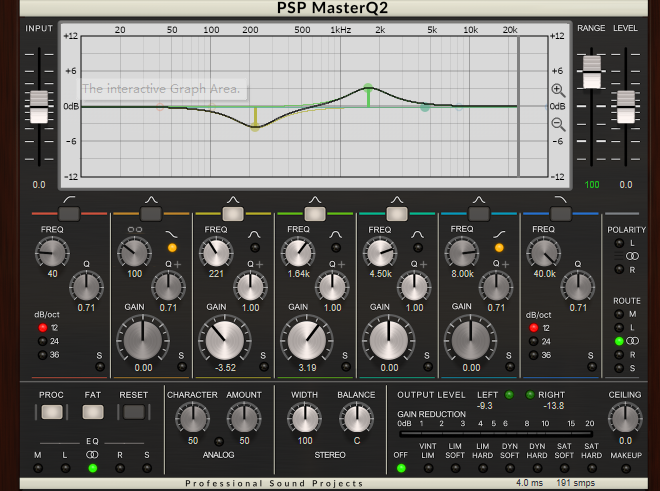This screenshot has height=491, width=660.
Task: Select EQ view L LED
Action: pos(65,468)
